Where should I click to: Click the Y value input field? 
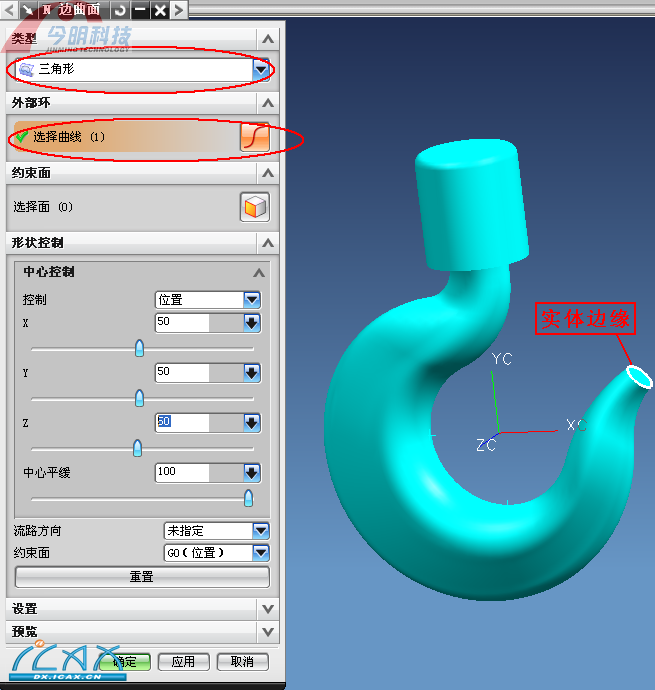[x=182, y=373]
